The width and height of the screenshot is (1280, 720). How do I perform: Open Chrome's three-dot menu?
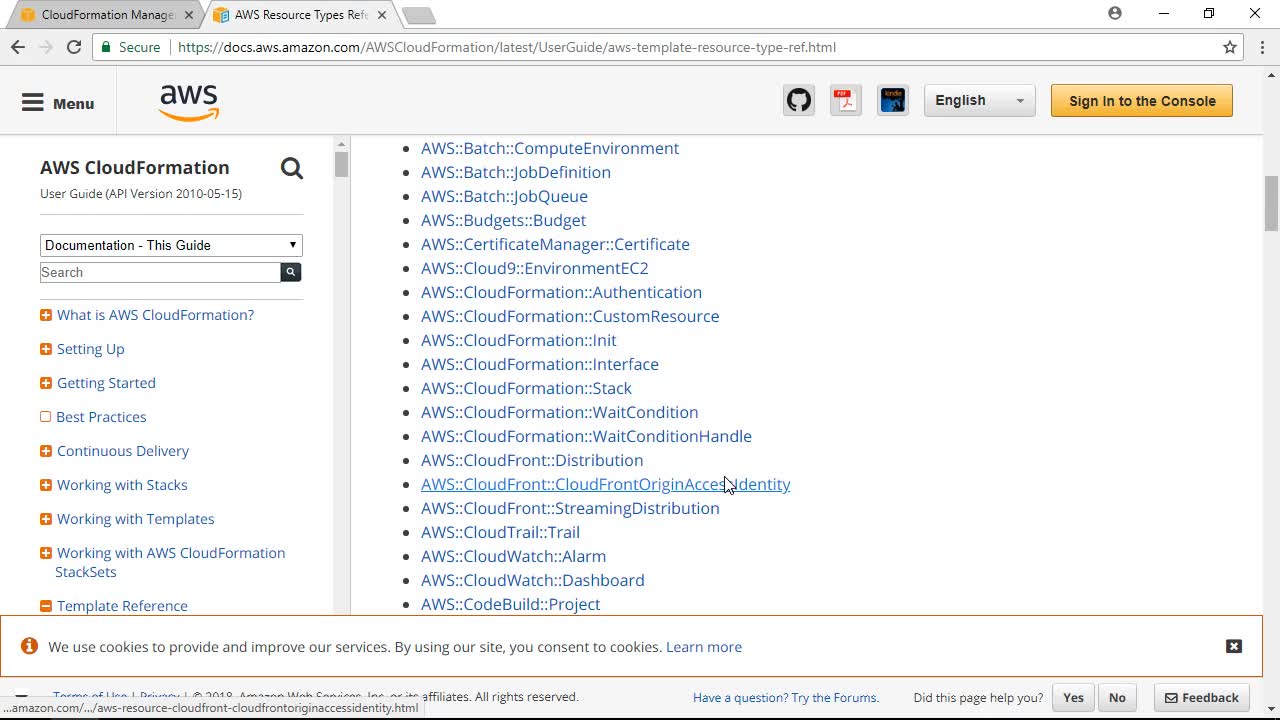click(1262, 47)
